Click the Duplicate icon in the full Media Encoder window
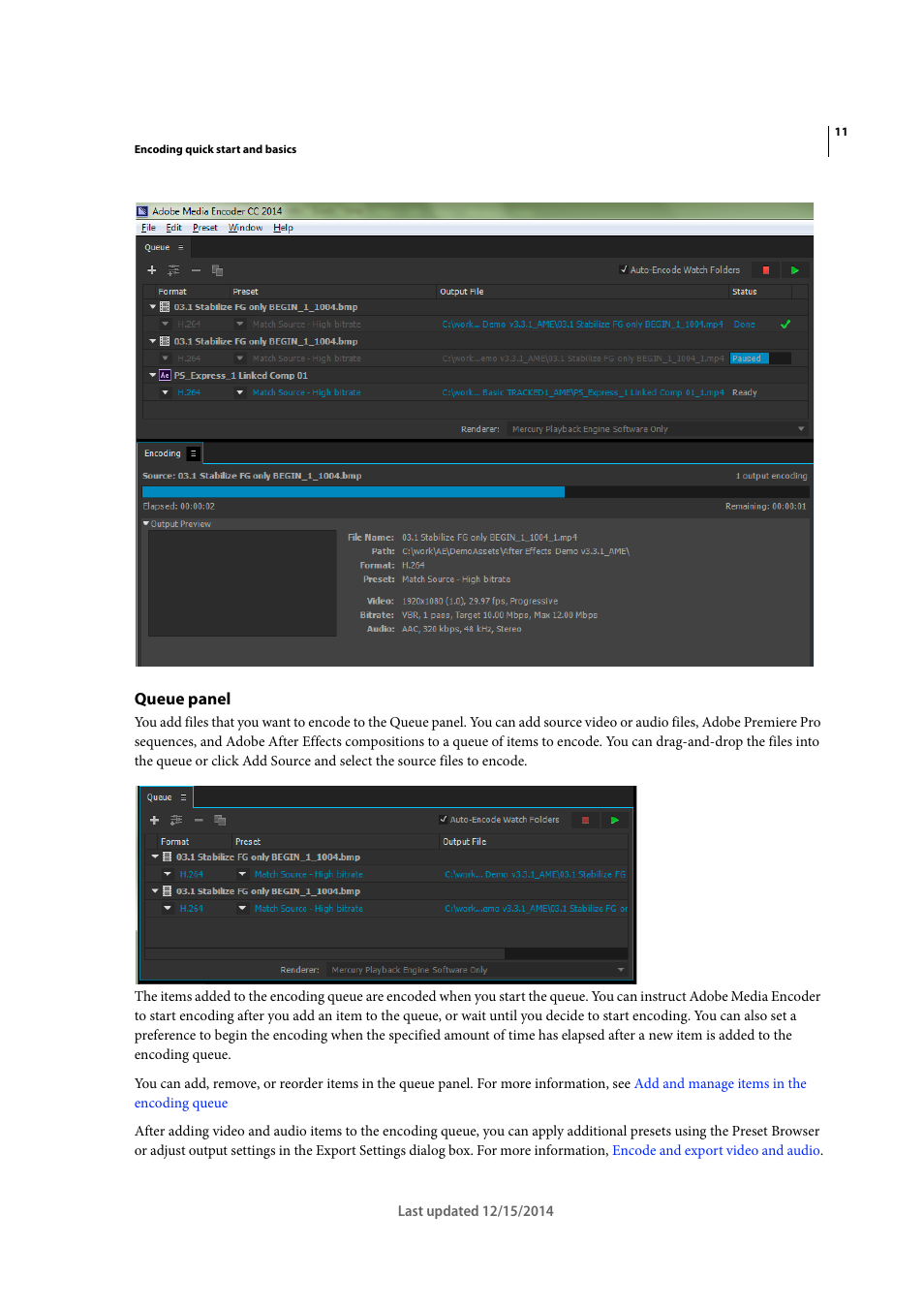924x1308 pixels. tap(217, 270)
